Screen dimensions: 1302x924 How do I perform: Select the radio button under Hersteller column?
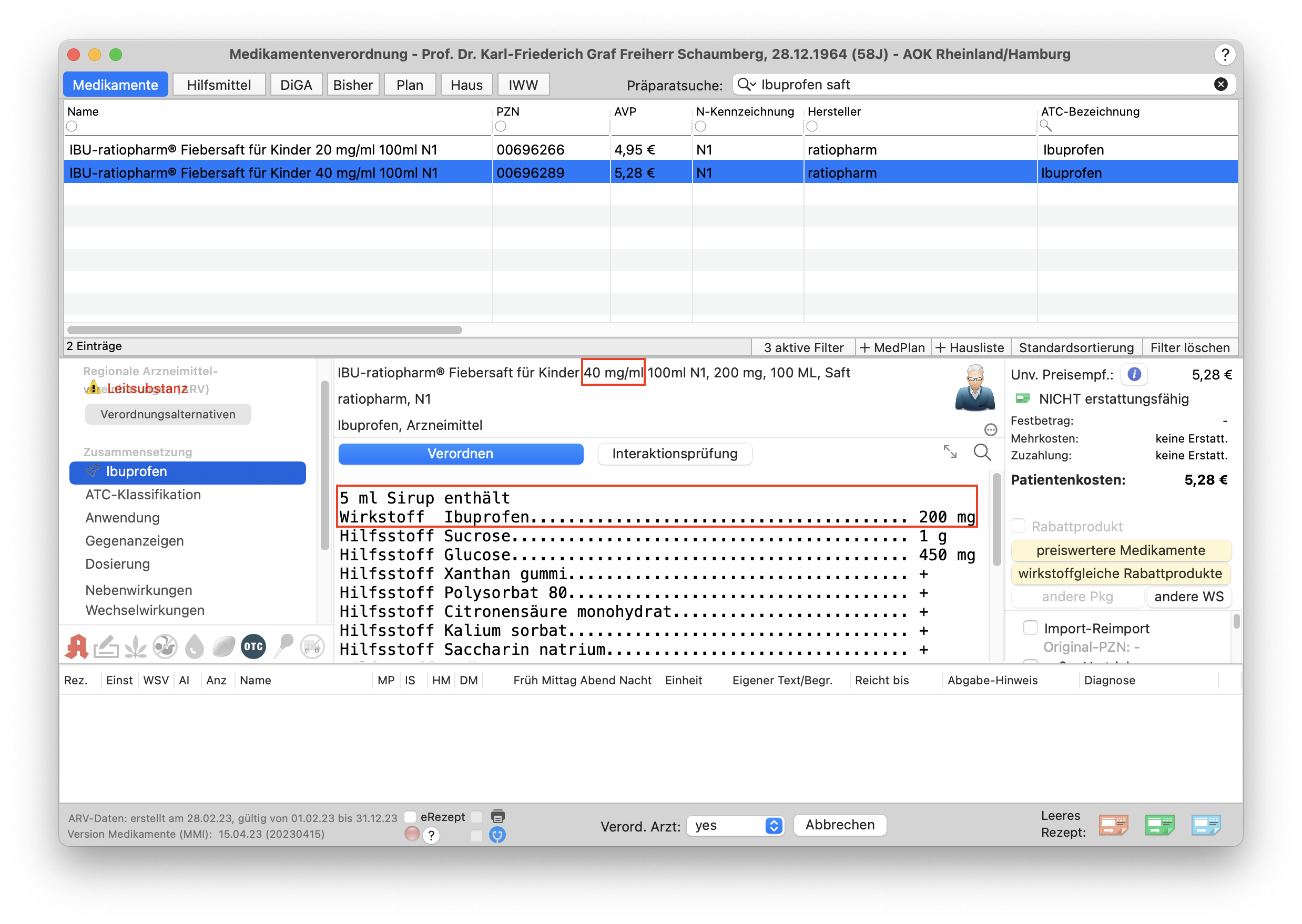tap(812, 126)
